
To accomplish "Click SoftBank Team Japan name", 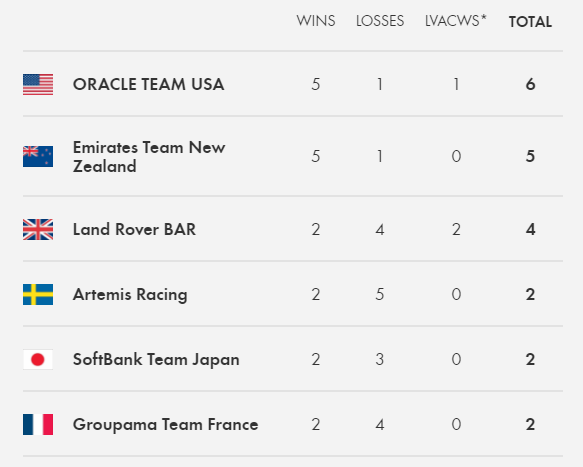I will [x=156, y=360].
